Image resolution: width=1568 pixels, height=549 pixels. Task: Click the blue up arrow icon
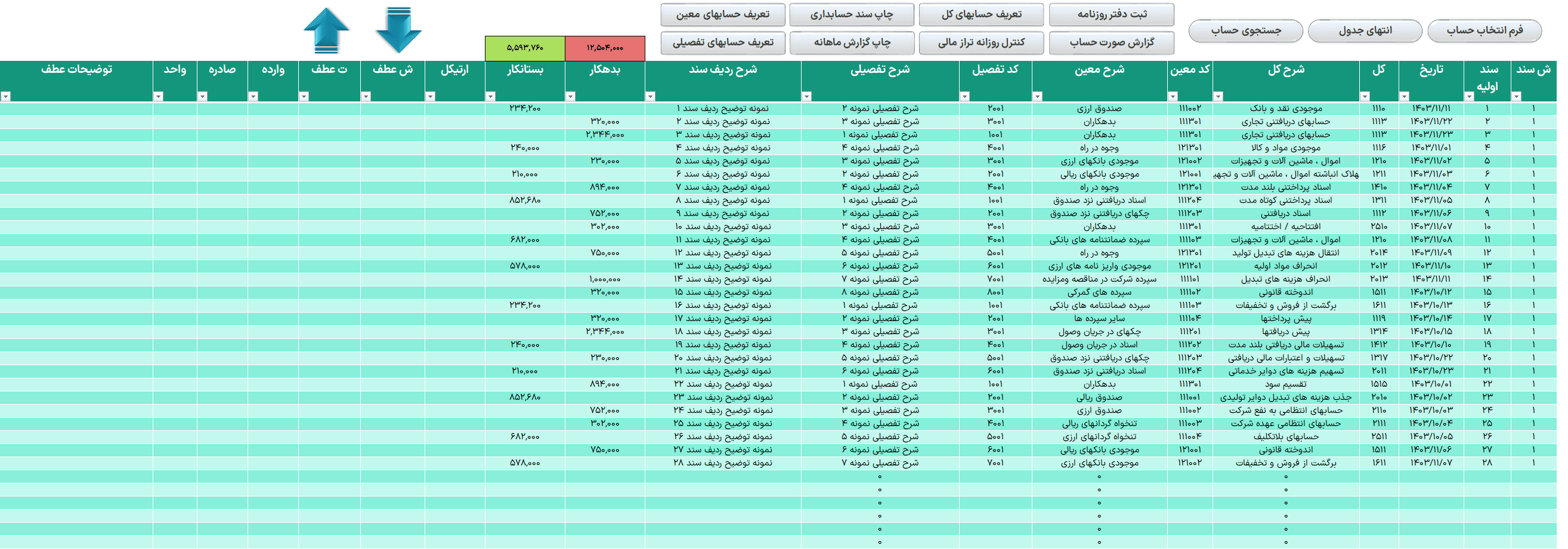[326, 30]
